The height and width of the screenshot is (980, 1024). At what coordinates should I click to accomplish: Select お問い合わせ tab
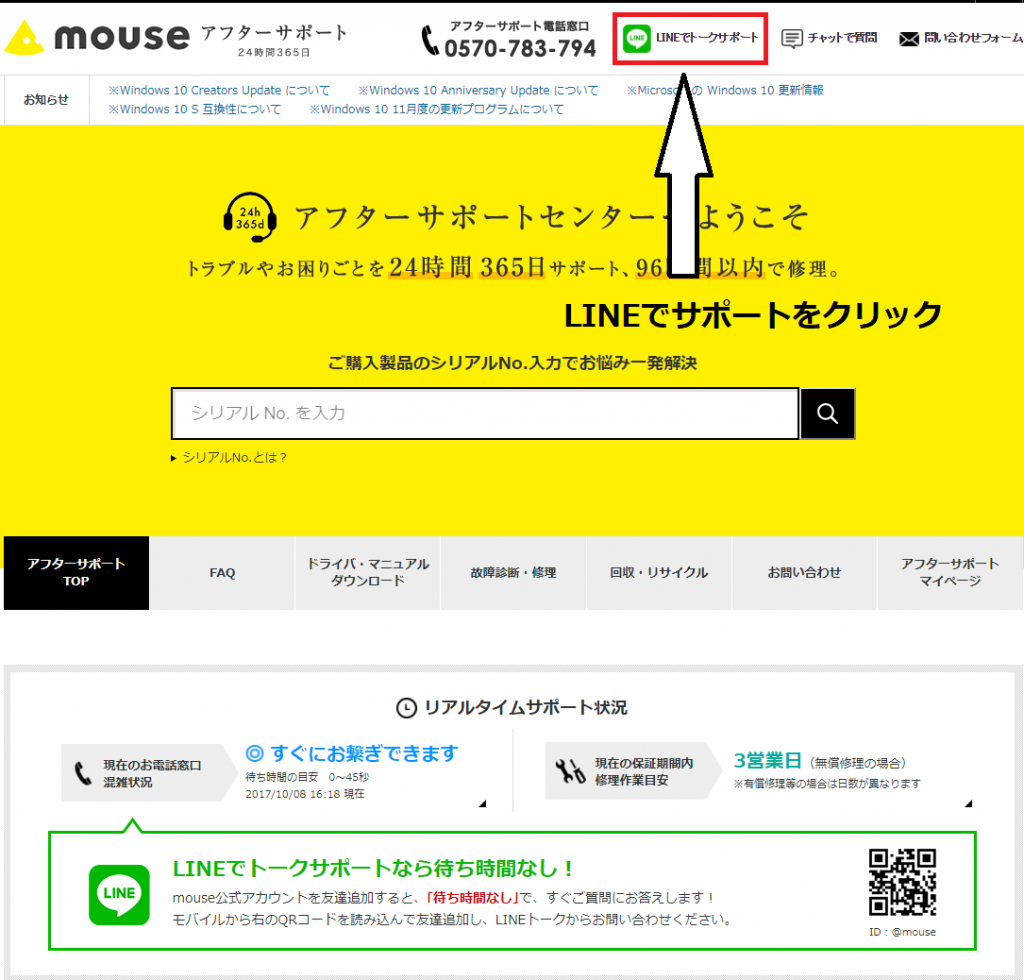coord(805,573)
